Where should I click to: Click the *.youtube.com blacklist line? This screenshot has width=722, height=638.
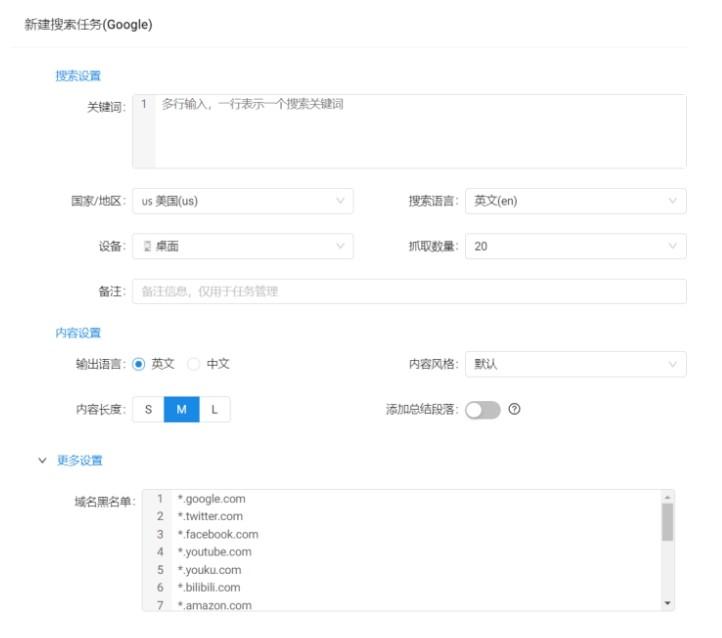[x=215, y=552]
